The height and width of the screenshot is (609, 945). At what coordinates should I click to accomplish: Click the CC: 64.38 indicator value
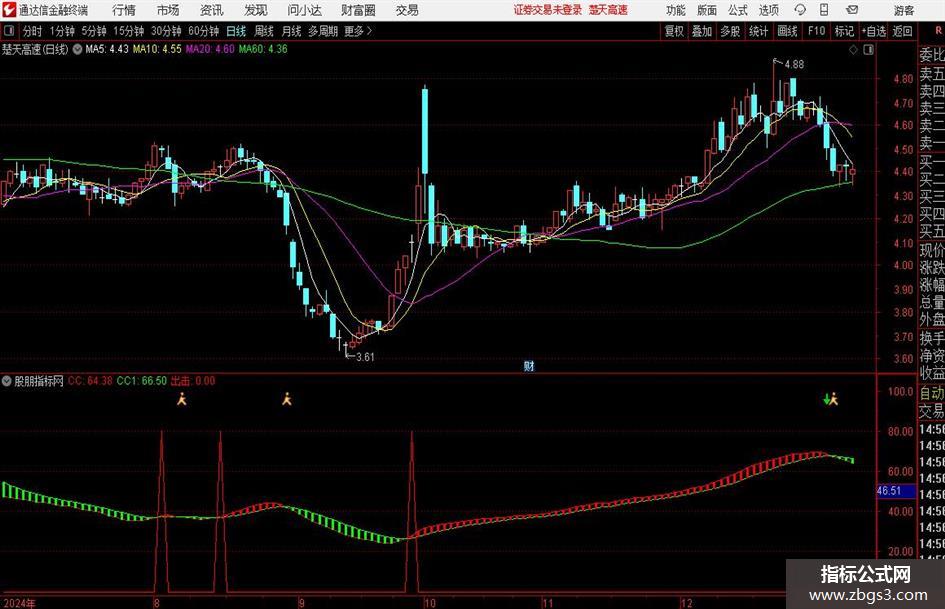click(90, 381)
